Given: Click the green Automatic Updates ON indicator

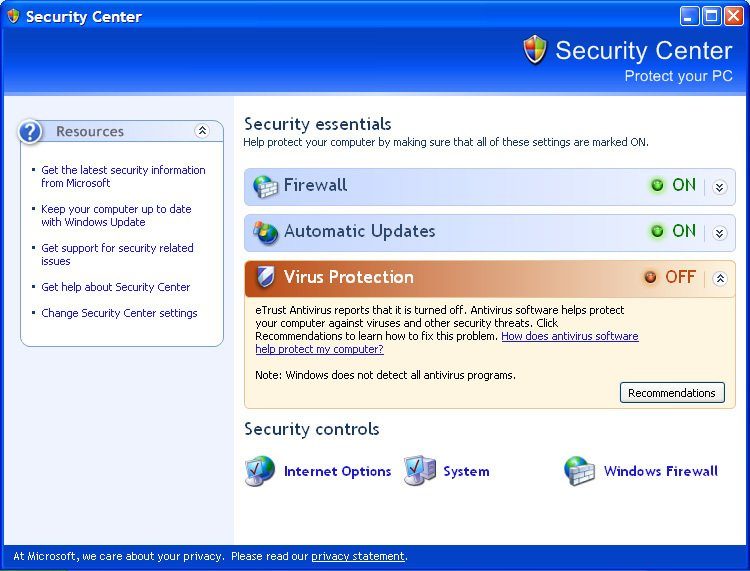Looking at the screenshot, I should 658,231.
